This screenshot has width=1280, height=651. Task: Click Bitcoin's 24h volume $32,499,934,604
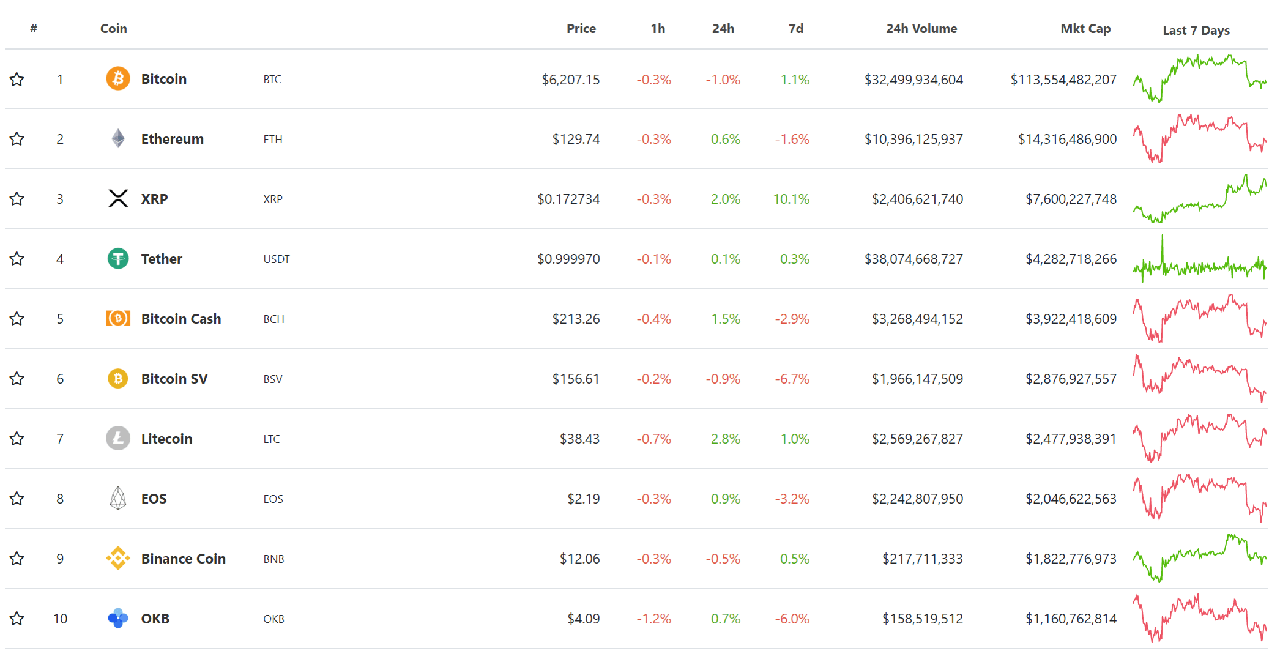[x=914, y=79]
